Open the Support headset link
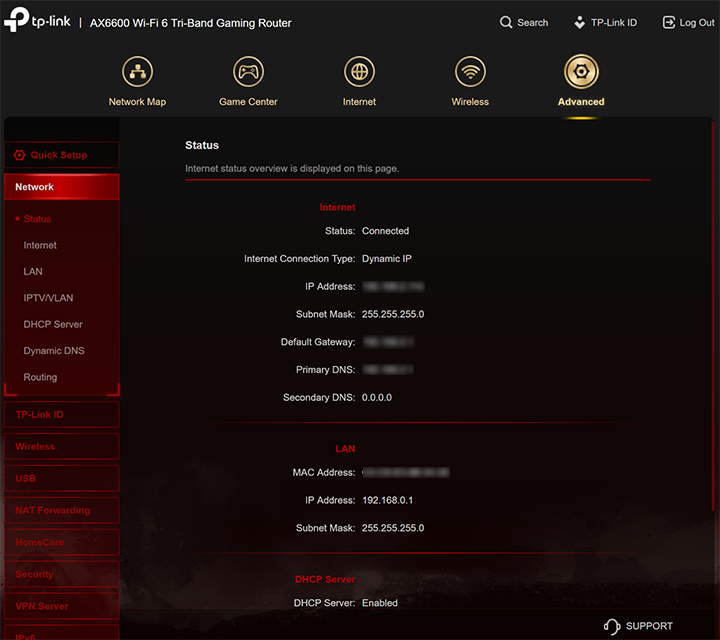The width and height of the screenshot is (720, 640). (x=638, y=626)
